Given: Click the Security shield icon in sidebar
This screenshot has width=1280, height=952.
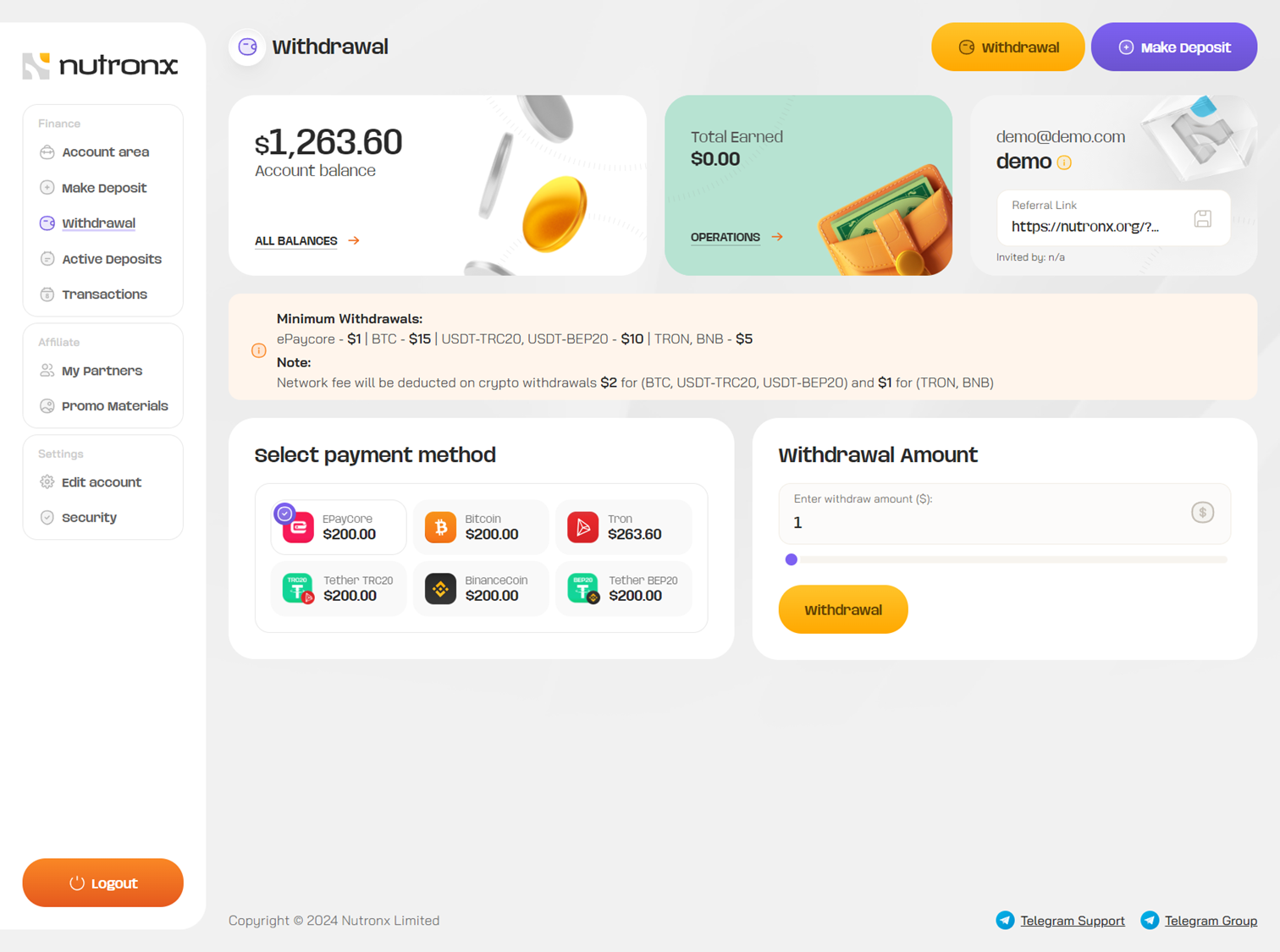Looking at the screenshot, I should 47,518.
